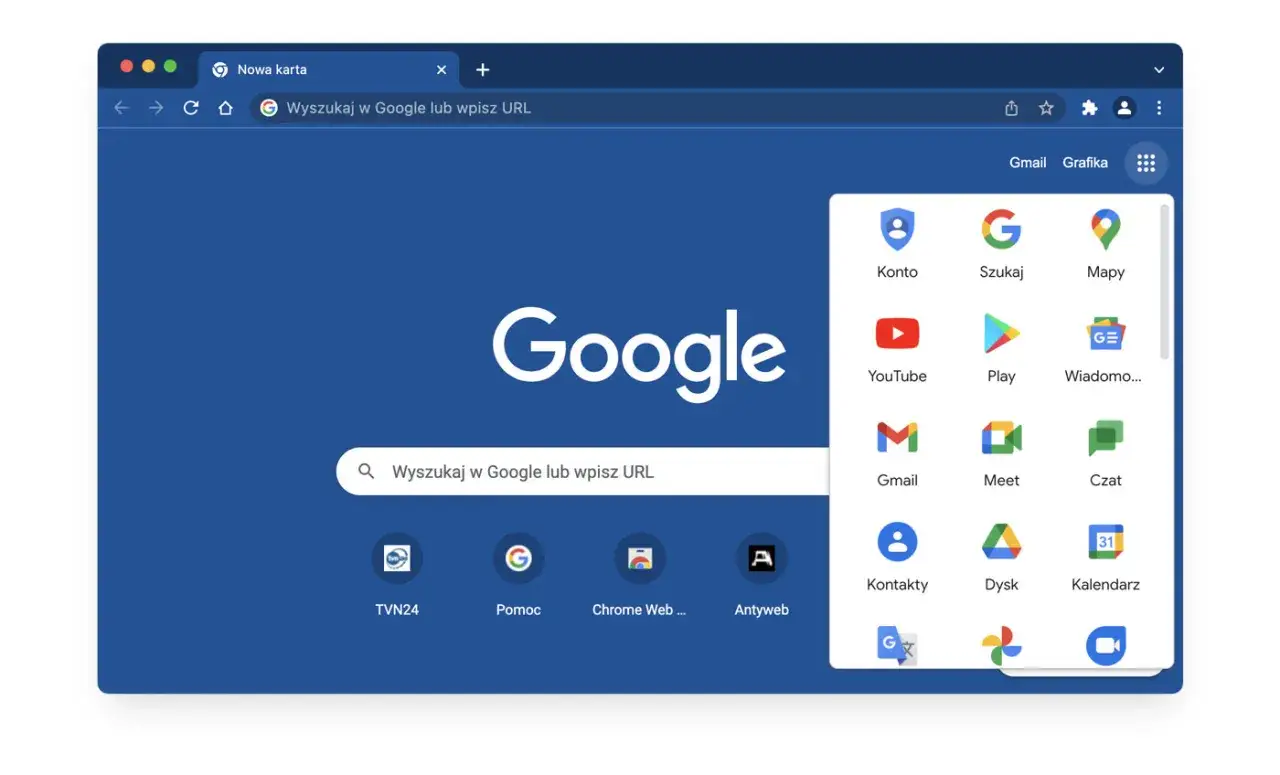
Task: Open the Chrome profile avatar
Action: point(1124,108)
